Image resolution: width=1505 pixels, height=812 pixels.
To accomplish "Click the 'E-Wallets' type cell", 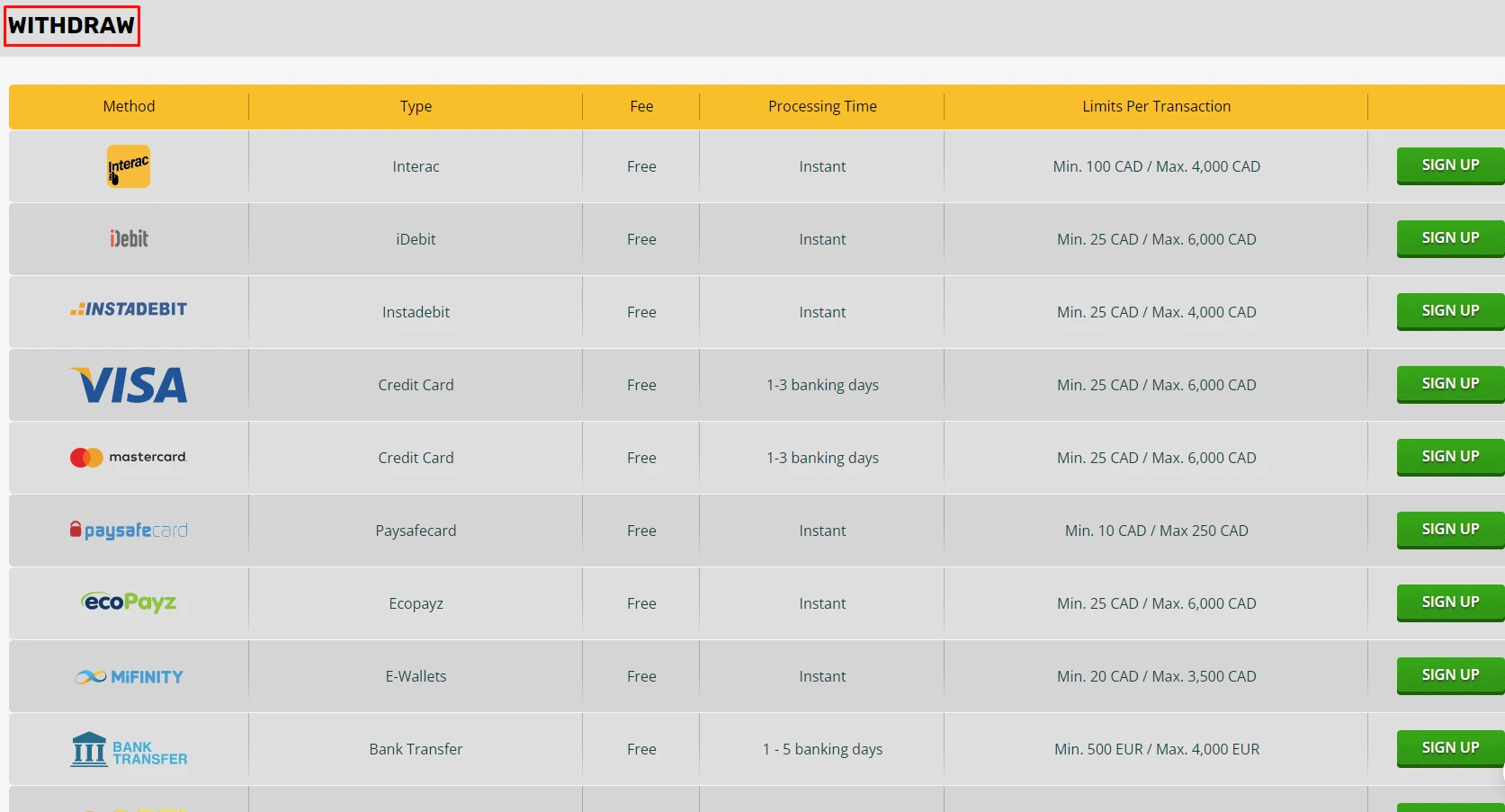I will [416, 676].
